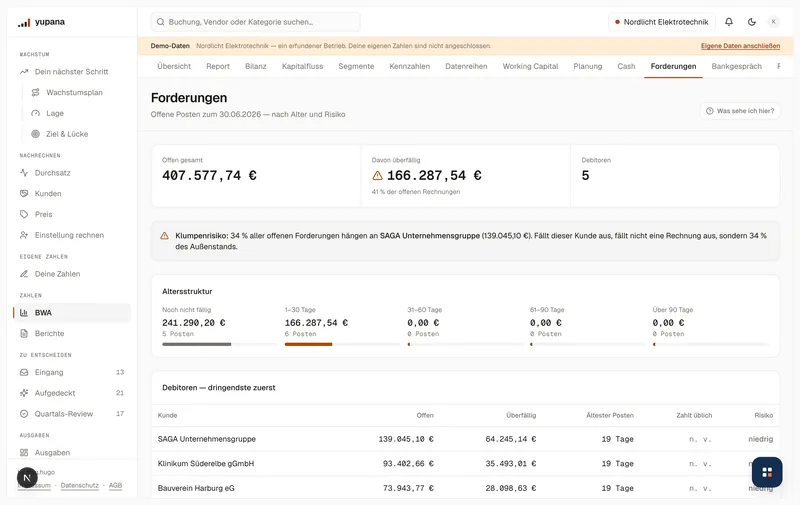800x505 pixels.
Task: Open the AGB footer link
Action: [x=115, y=486]
